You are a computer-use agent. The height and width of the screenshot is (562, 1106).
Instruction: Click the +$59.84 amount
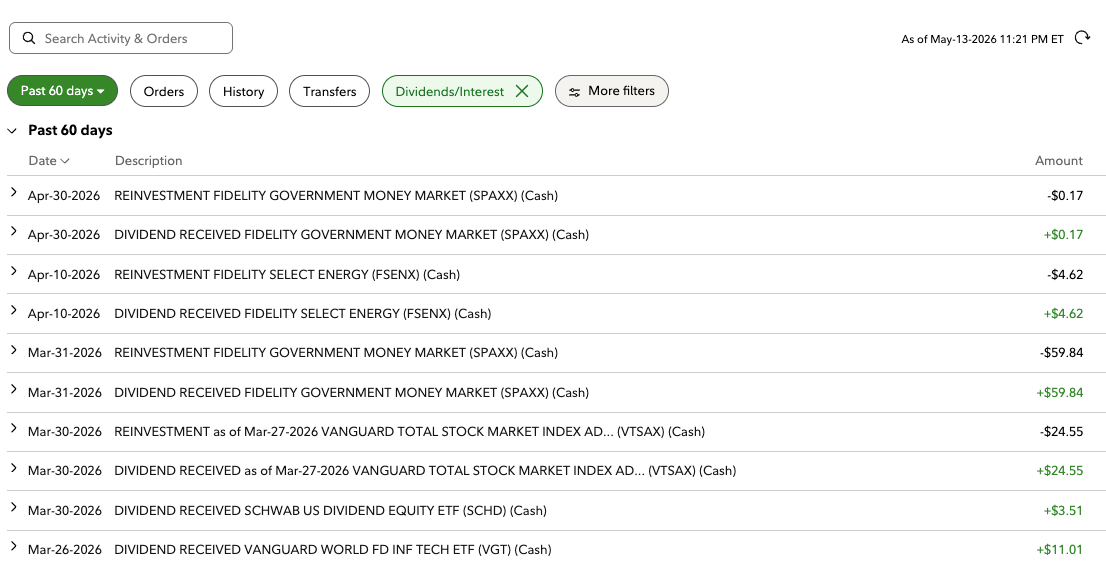(x=1059, y=392)
